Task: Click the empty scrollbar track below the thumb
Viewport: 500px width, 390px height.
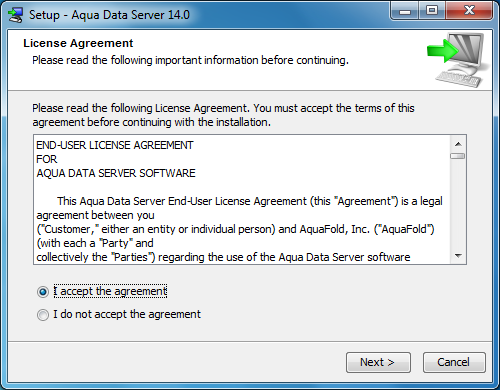Action: (458, 204)
